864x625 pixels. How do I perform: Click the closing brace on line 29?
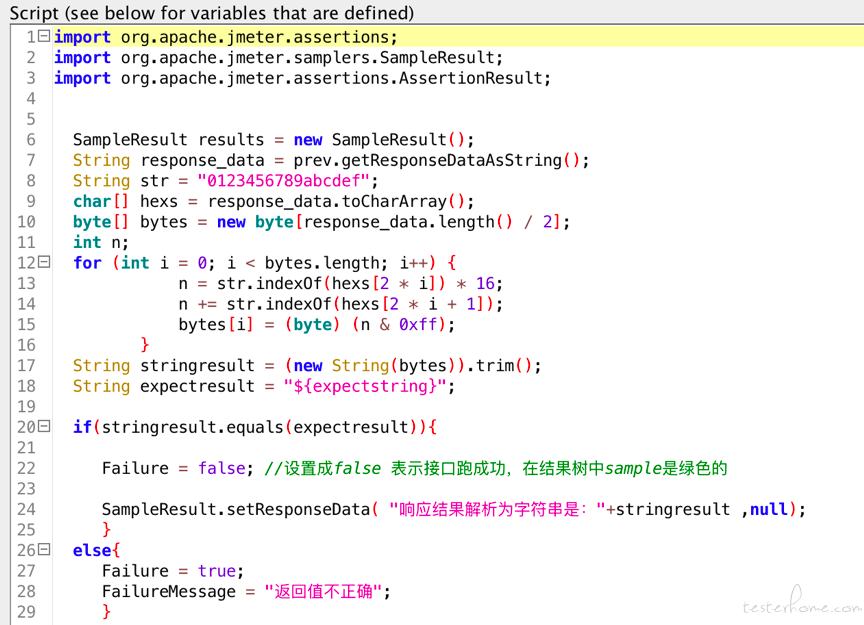pyautogui.click(x=106, y=612)
